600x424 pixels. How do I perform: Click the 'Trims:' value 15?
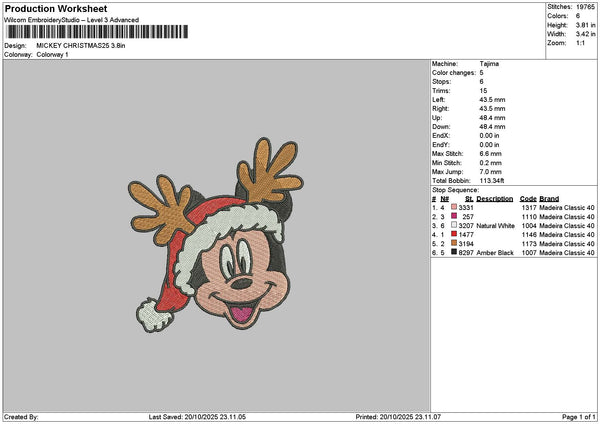[x=483, y=91]
